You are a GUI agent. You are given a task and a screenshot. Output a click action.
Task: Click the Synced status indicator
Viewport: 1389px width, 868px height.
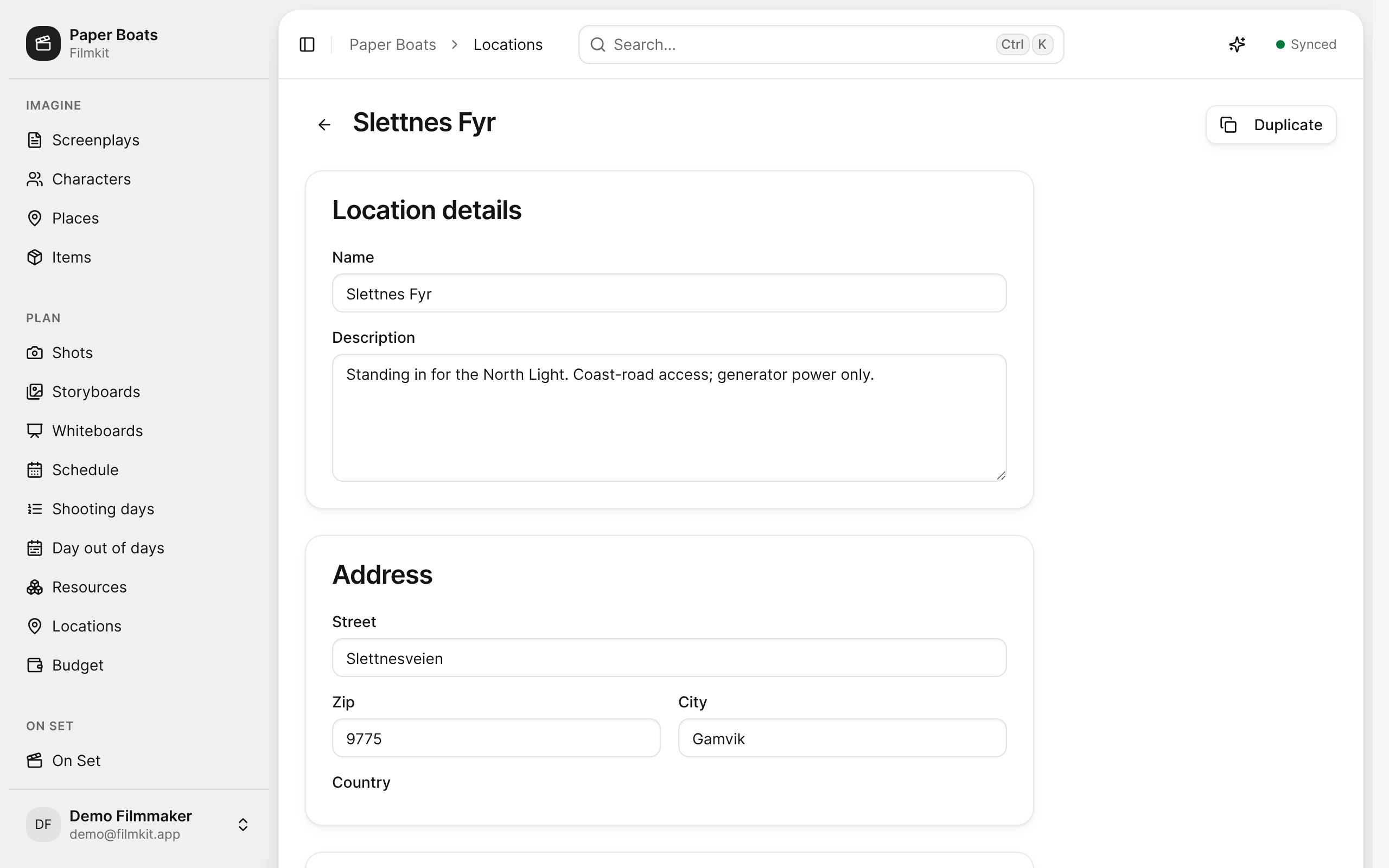(1306, 44)
